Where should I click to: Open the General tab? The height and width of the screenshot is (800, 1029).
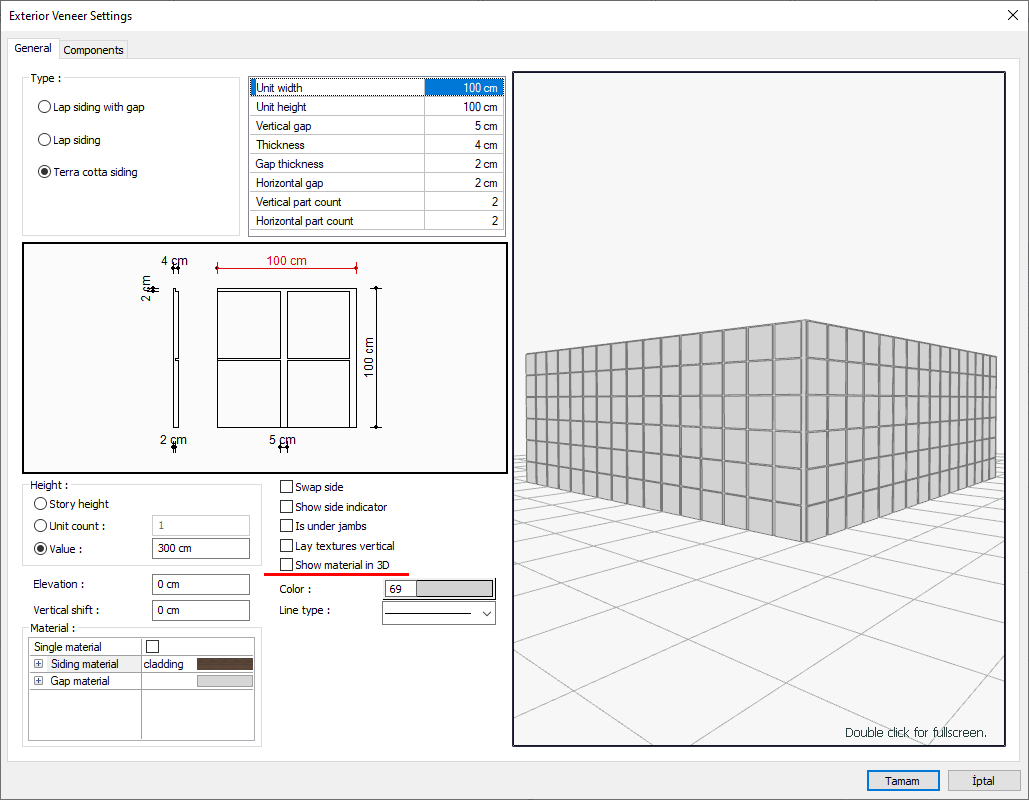(33, 48)
